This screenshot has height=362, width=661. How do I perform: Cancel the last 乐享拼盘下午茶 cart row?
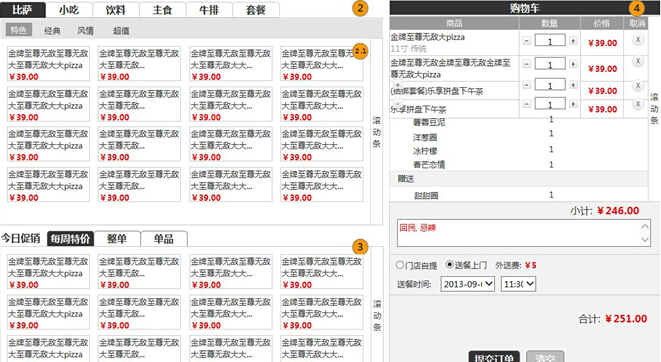click(638, 104)
